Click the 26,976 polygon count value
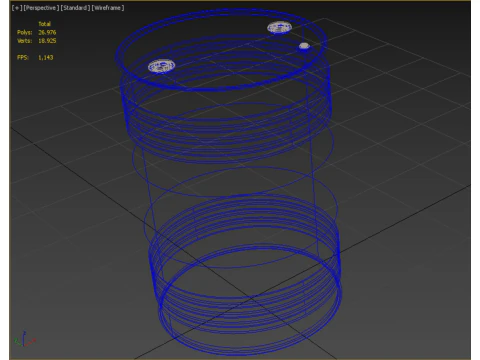 tap(47, 32)
